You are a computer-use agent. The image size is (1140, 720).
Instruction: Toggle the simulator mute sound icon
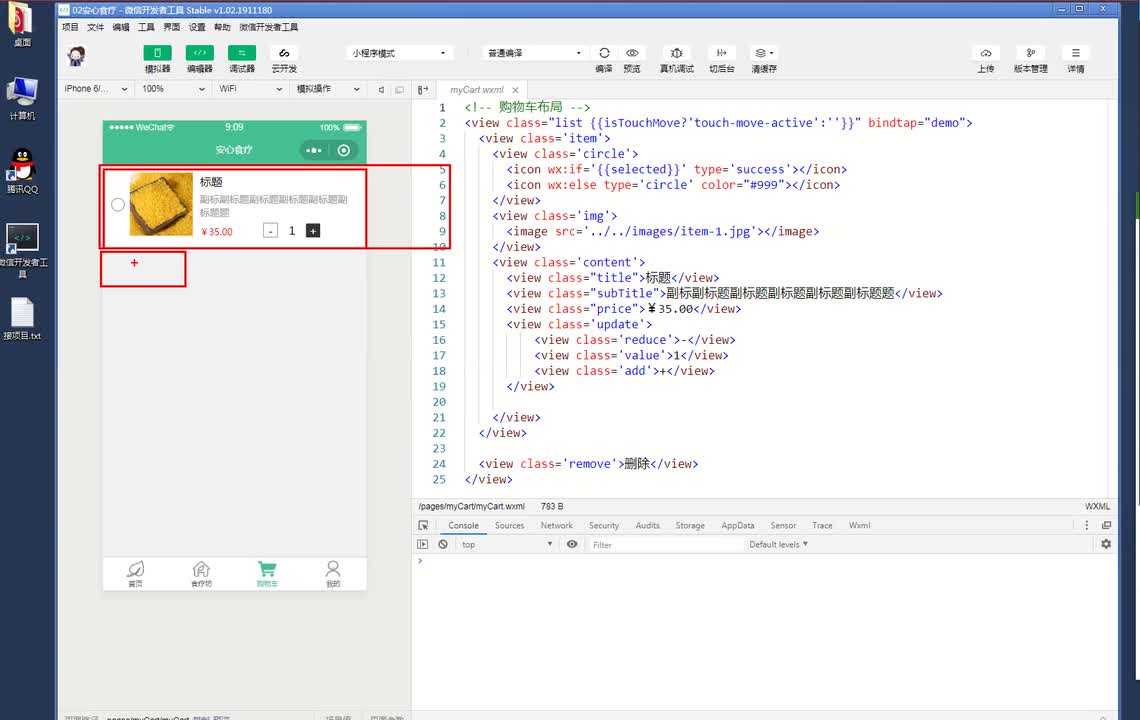point(381,89)
